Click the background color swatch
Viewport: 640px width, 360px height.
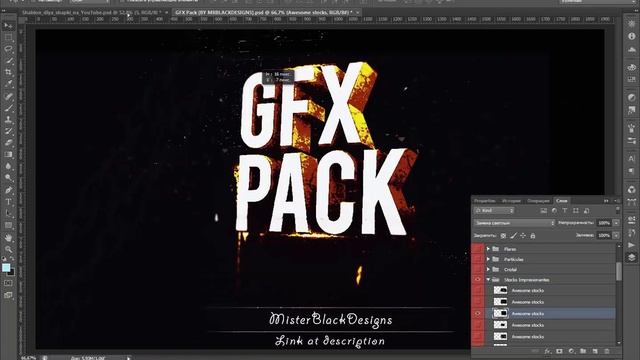(11, 272)
